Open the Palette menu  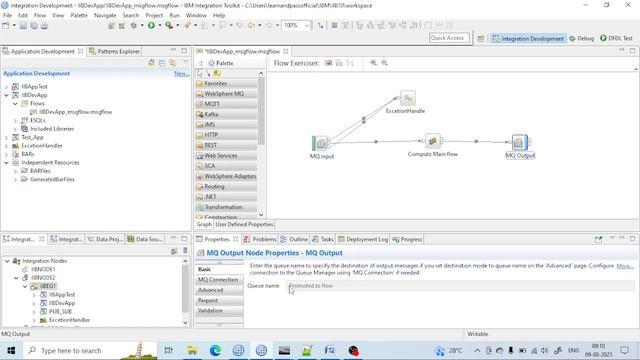(x=79, y=15)
